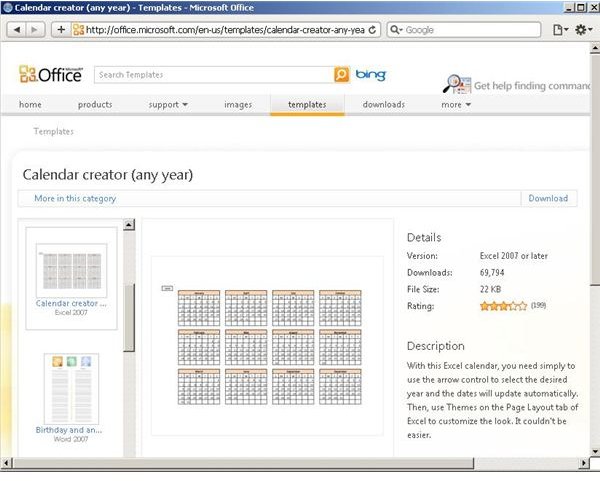Click the Bing logo
Viewport: 600px width, 481px height.
(x=370, y=74)
